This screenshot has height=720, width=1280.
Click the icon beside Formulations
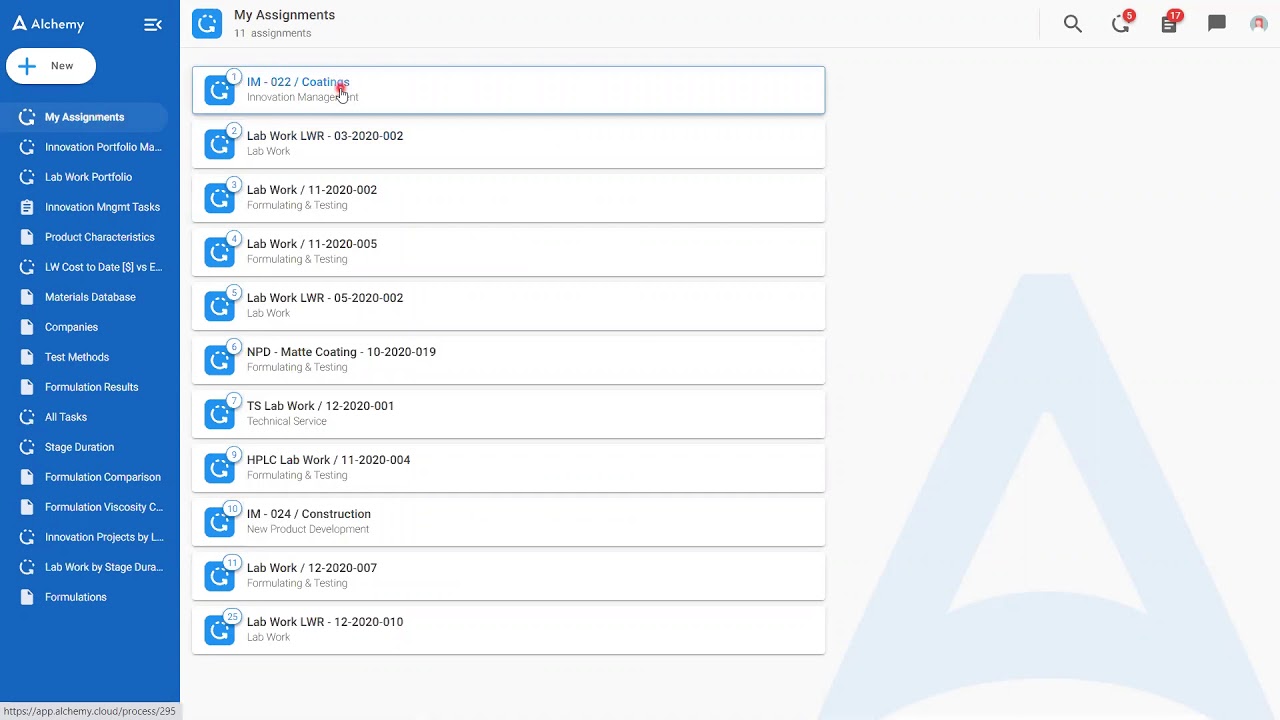coord(27,597)
